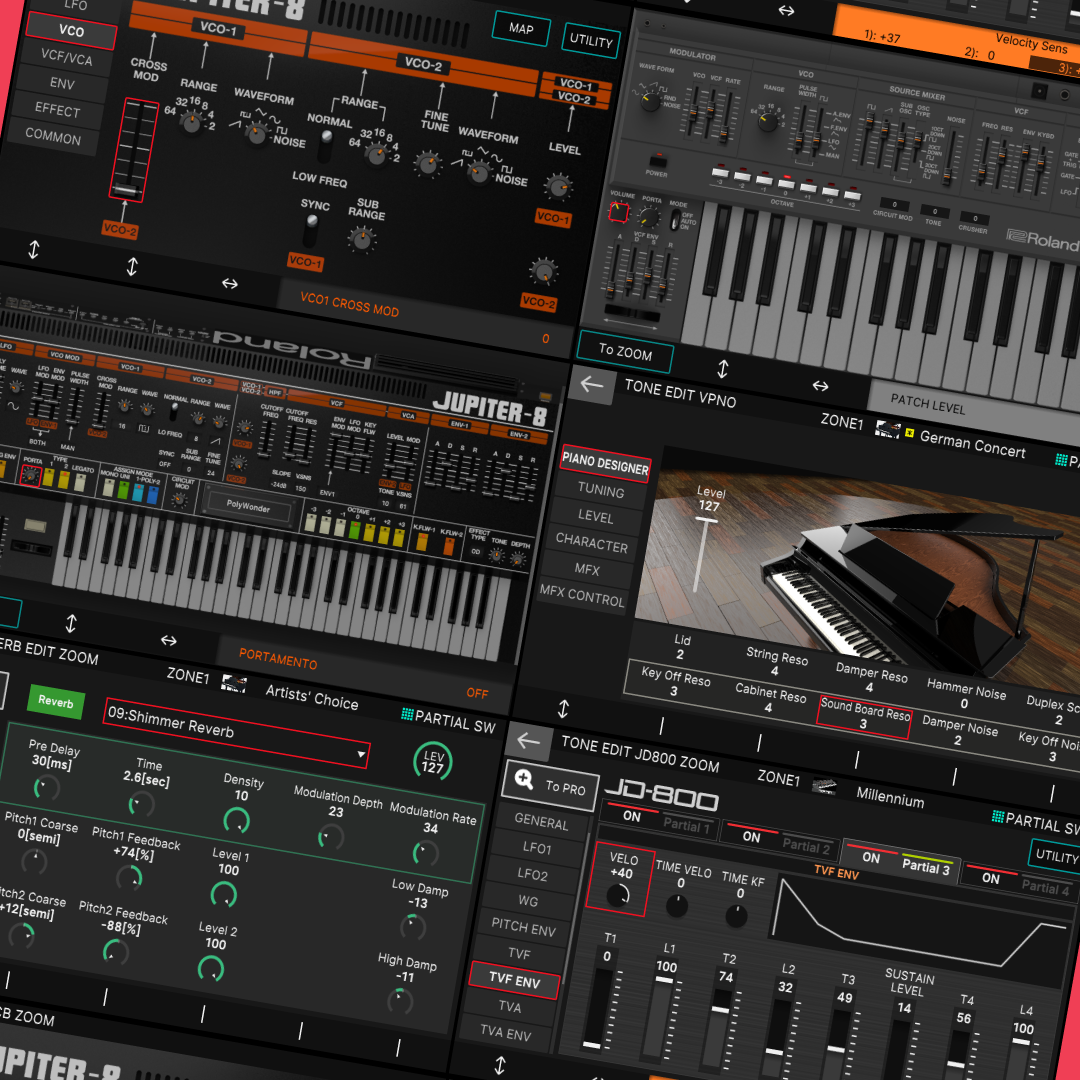The height and width of the screenshot is (1080, 1080).
Task: Click the vertical arrow below the Jupiter-8 full-panel keyboard
Action: point(71,623)
